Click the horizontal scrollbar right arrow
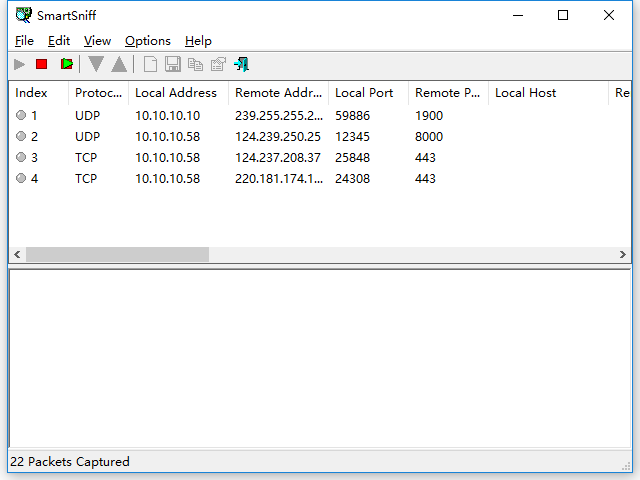 622,255
